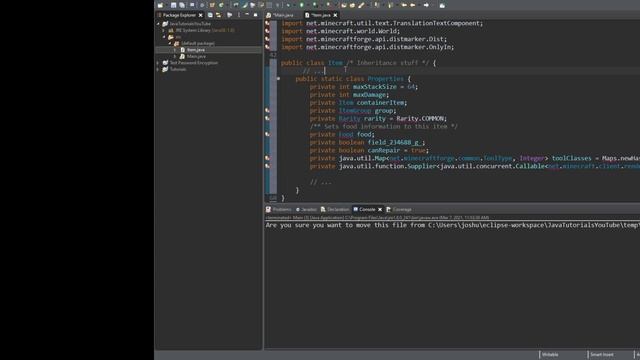Click error marker beside TranslationTextComponent import

[267, 23]
